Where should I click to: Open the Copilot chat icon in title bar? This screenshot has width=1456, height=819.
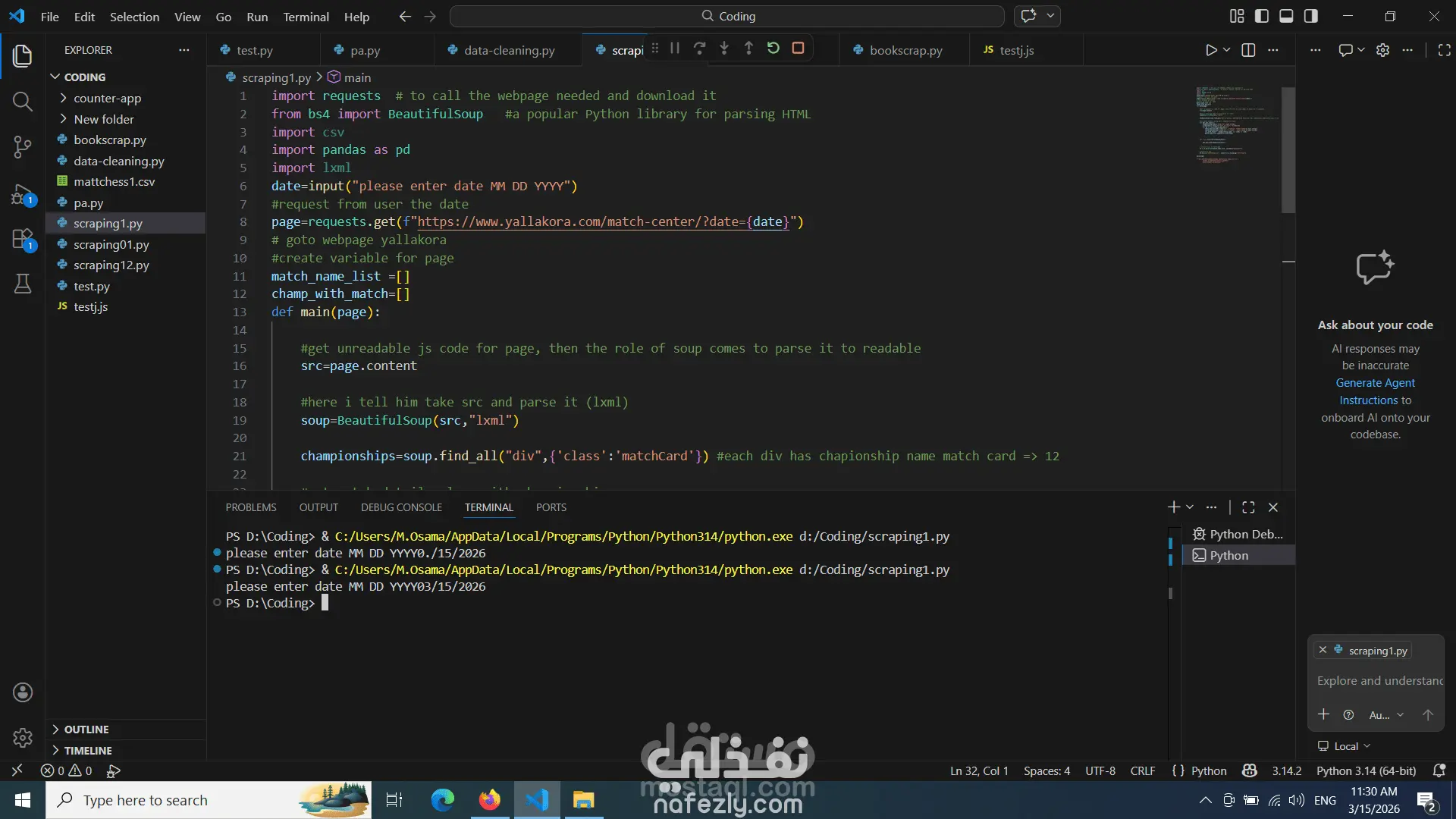point(1029,16)
